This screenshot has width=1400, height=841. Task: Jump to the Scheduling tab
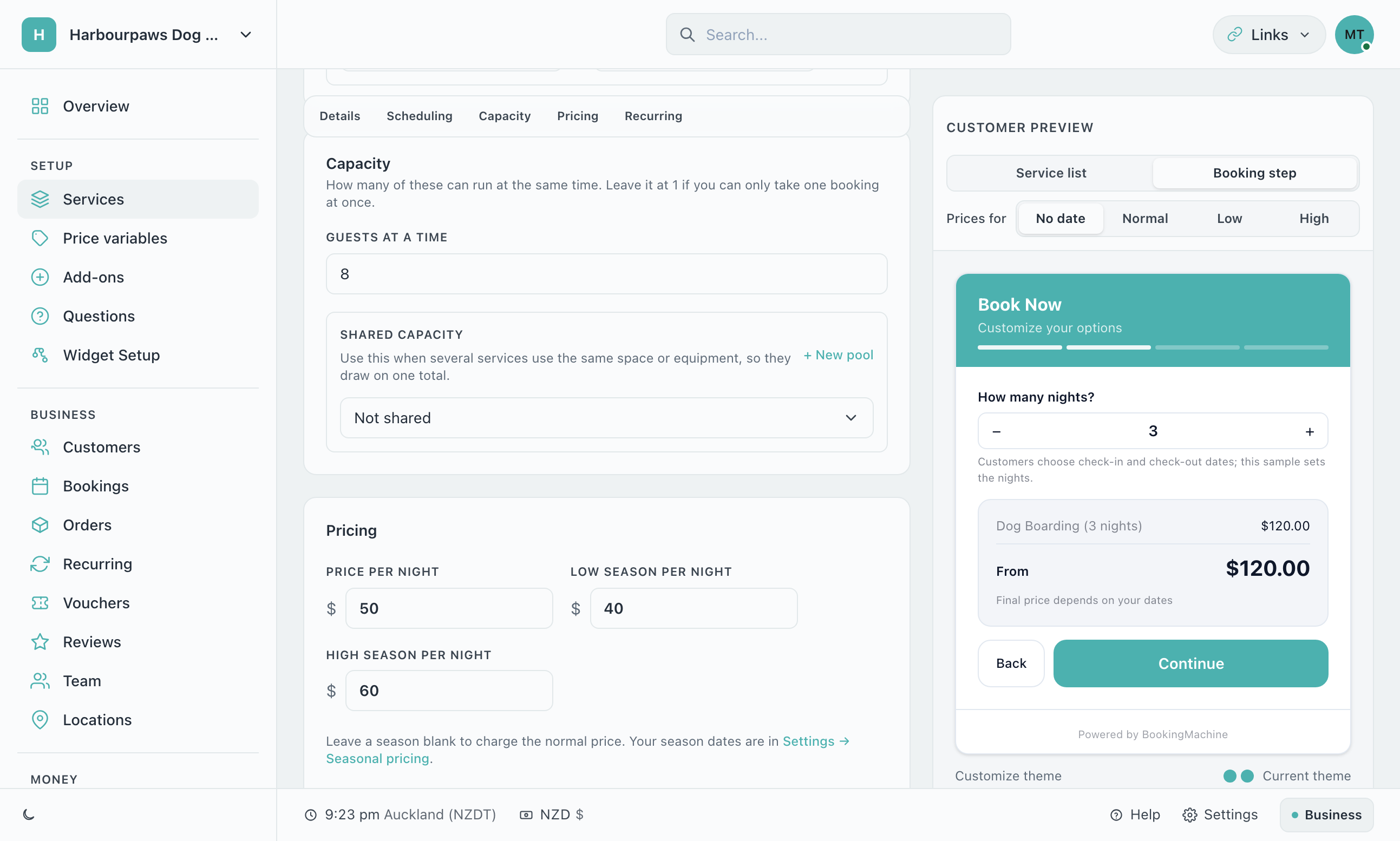click(x=420, y=116)
